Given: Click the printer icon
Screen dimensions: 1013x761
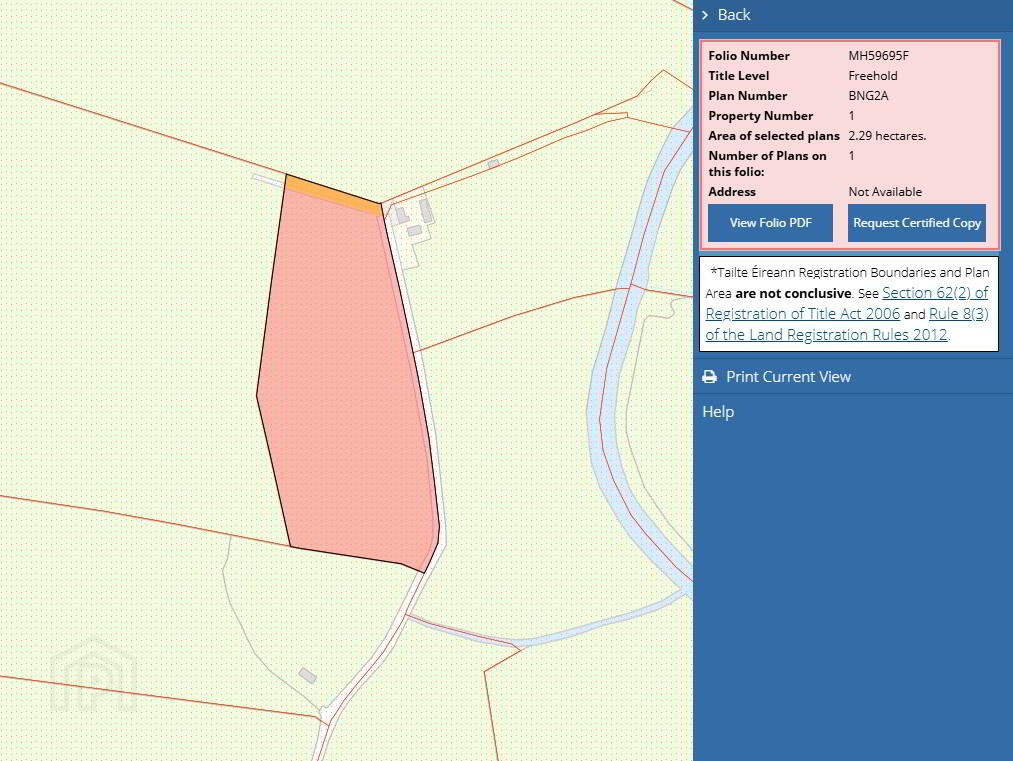Looking at the screenshot, I should (710, 377).
